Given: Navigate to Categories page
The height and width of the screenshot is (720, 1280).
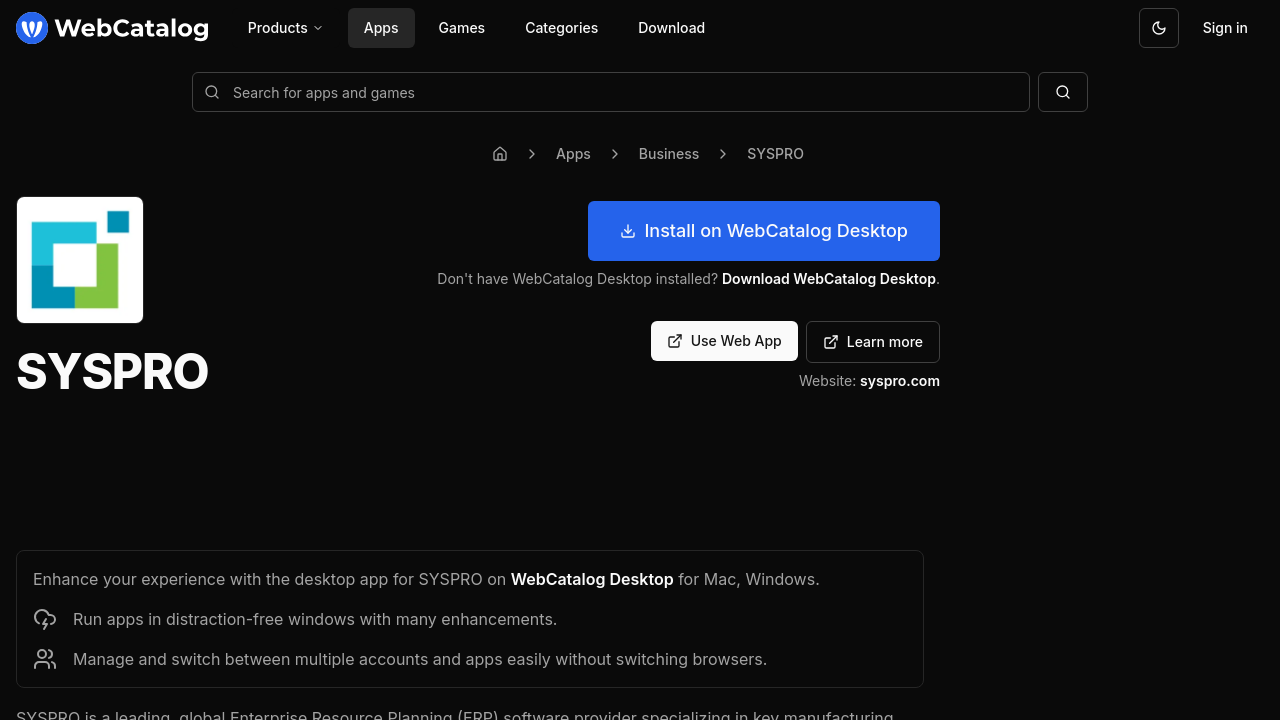Looking at the screenshot, I should pyautogui.click(x=561, y=28).
